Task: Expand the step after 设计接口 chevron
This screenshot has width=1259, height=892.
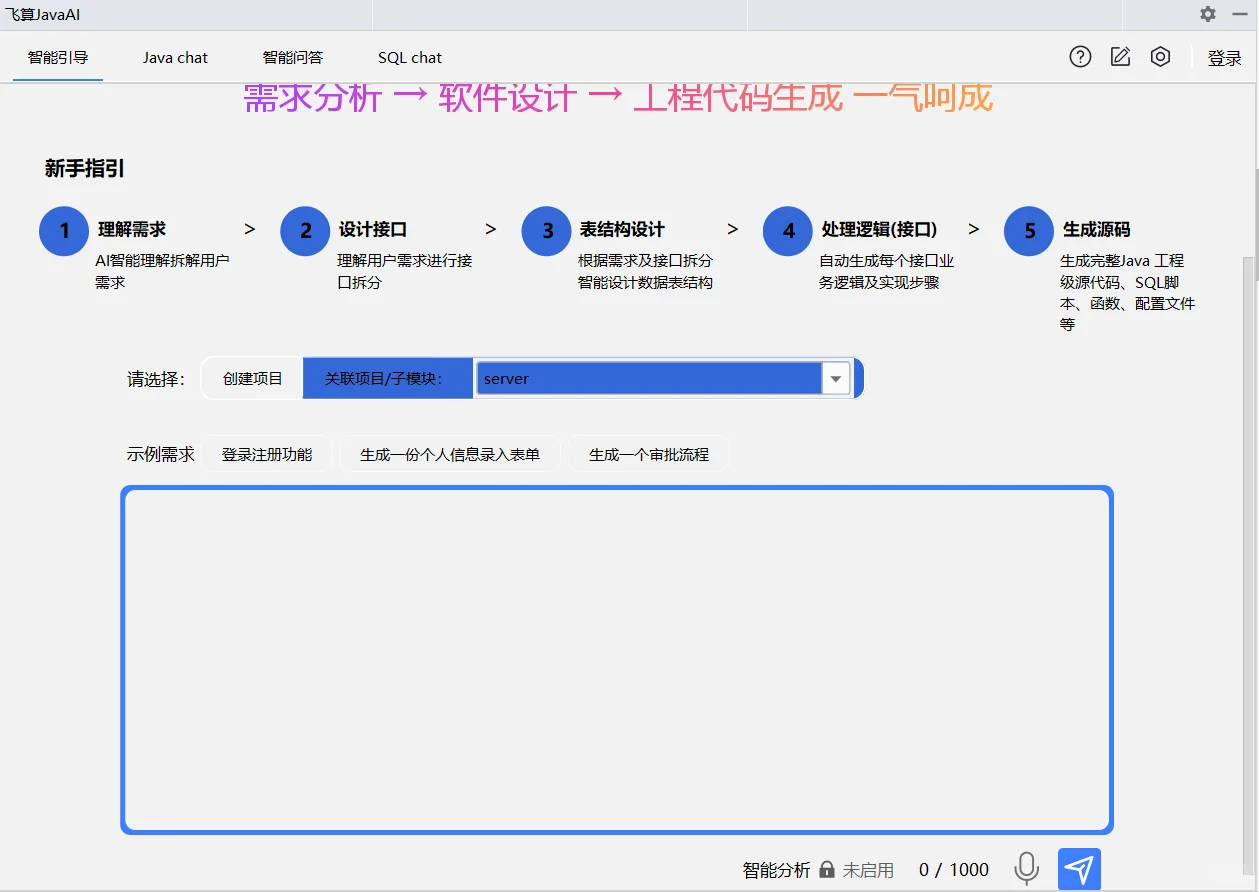Action: [490, 229]
